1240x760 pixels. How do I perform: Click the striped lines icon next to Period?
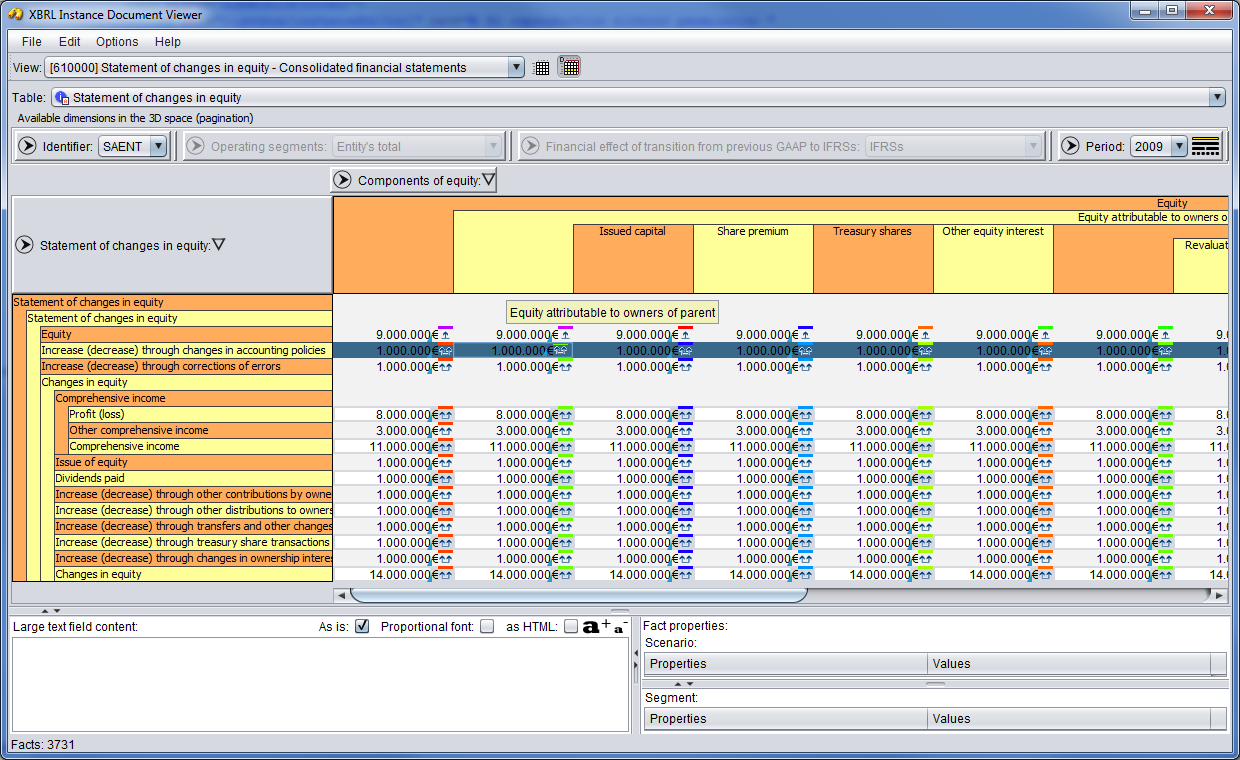(1206, 147)
